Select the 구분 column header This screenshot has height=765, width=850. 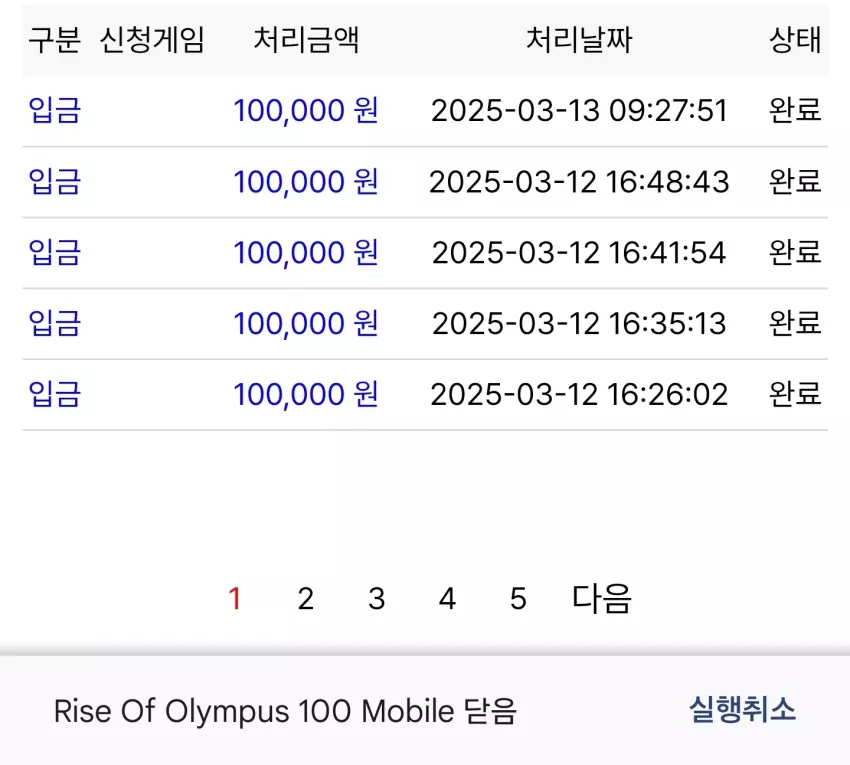(54, 40)
